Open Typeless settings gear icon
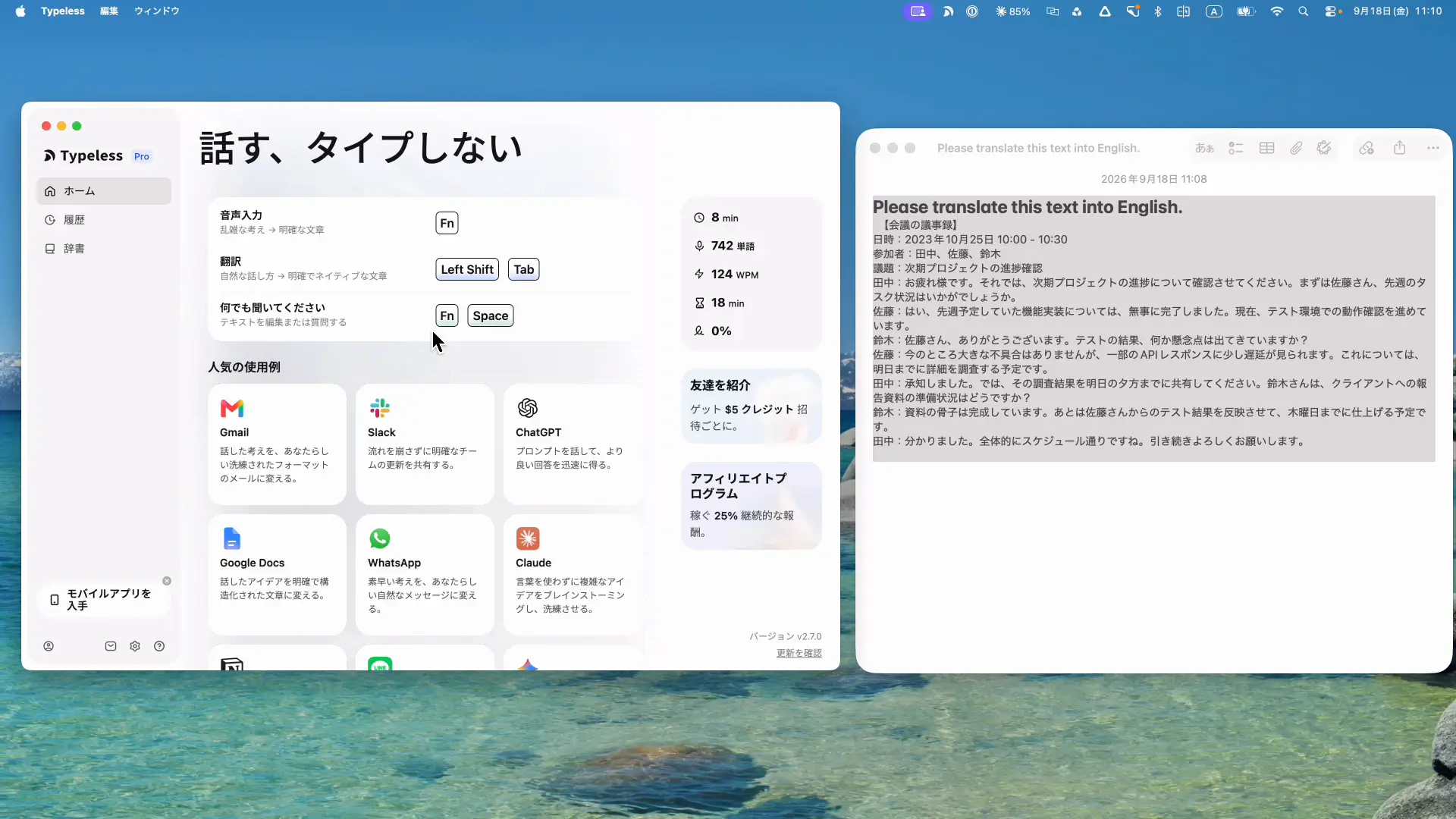Image resolution: width=1456 pixels, height=819 pixels. pos(135,646)
